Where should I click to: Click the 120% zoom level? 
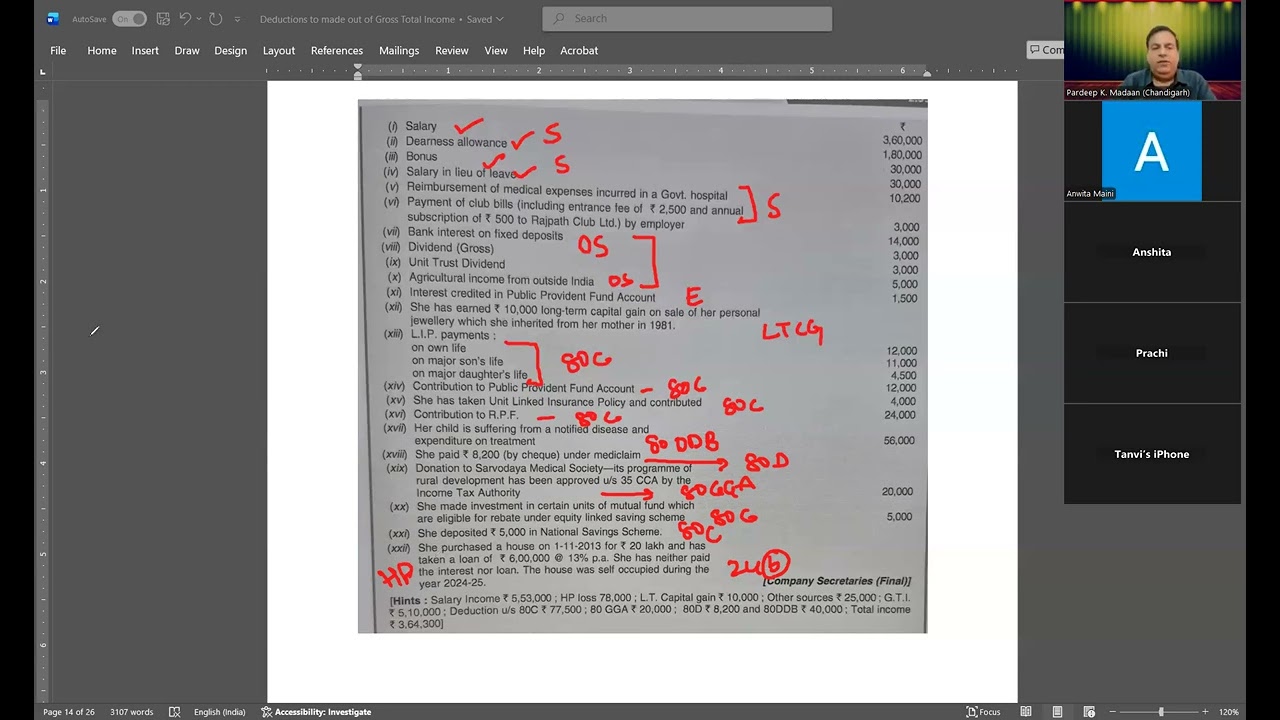(1228, 712)
